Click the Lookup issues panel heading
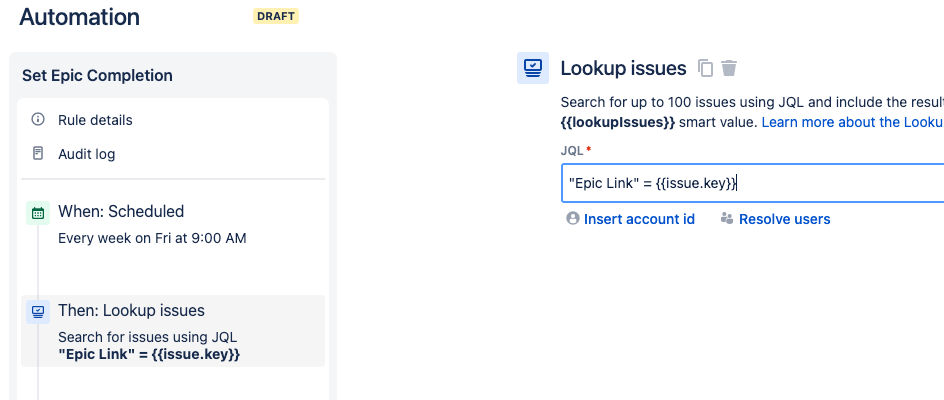The width and height of the screenshot is (944, 400). pos(623,68)
